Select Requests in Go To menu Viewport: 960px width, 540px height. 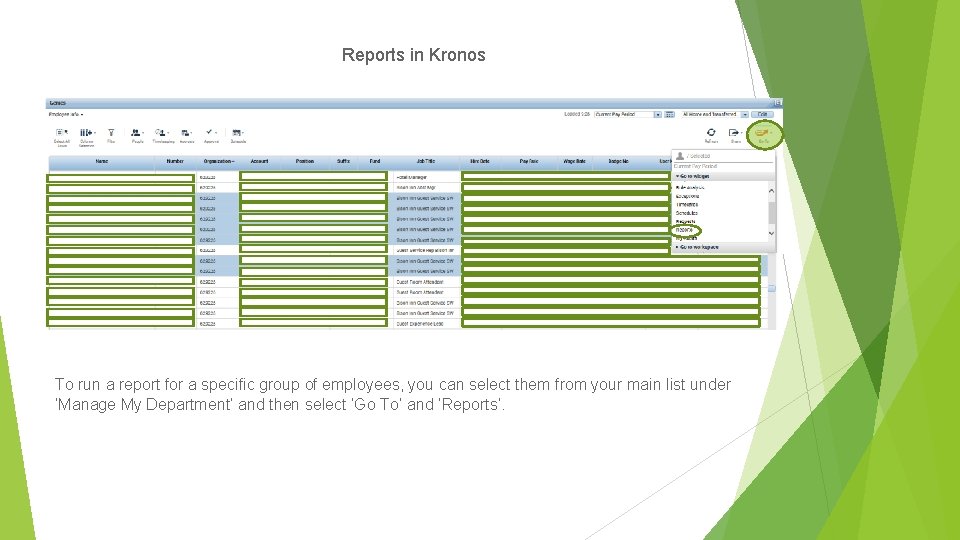point(686,222)
